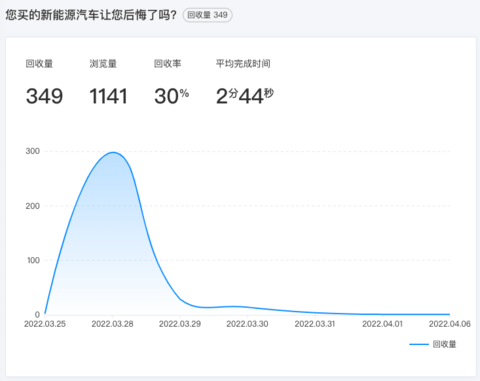Toggle the 回收量 legend line icon
The height and width of the screenshot is (381, 480).
pos(419,344)
